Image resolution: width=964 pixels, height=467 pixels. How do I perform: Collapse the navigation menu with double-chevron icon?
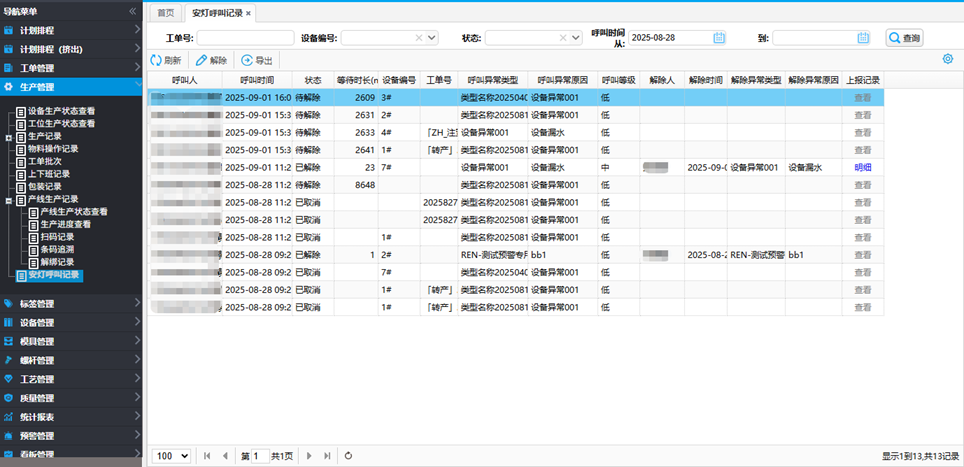point(133,11)
